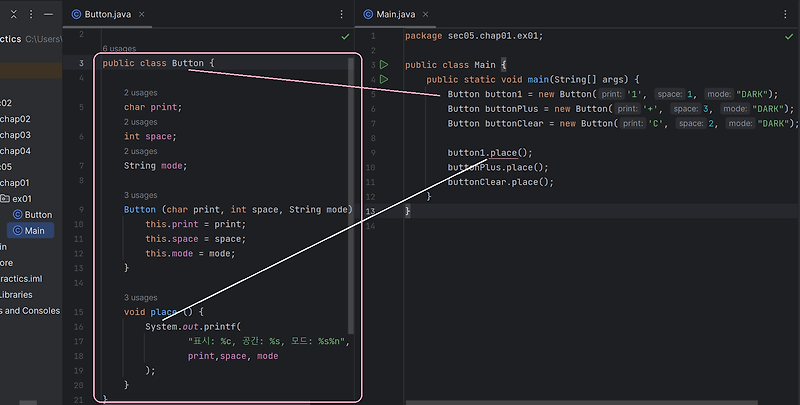Image resolution: width=800 pixels, height=405 pixels.
Task: Click 'System.out.printf(' in the place method
Action: (x=193, y=326)
